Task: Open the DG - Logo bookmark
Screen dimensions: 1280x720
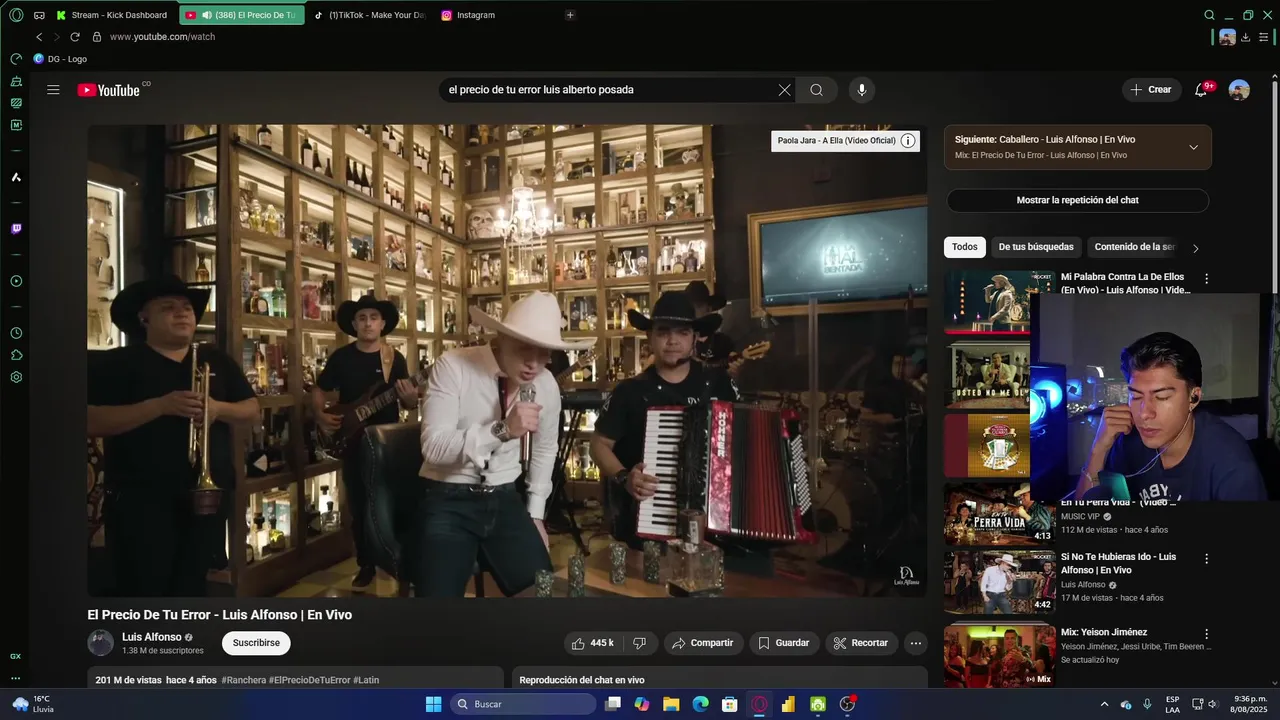Action: click(60, 59)
